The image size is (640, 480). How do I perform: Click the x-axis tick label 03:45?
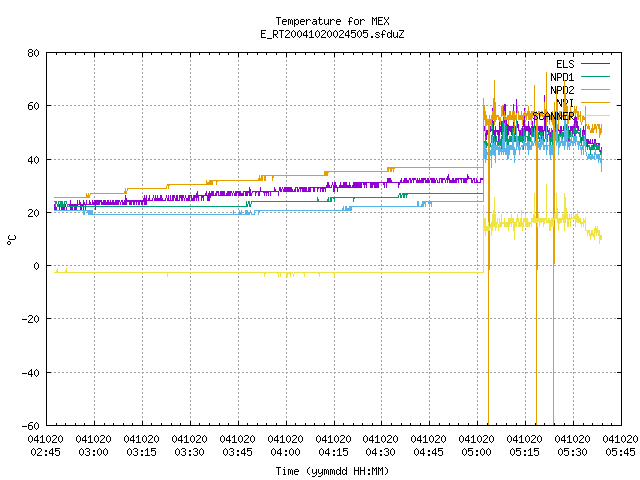coord(238,452)
